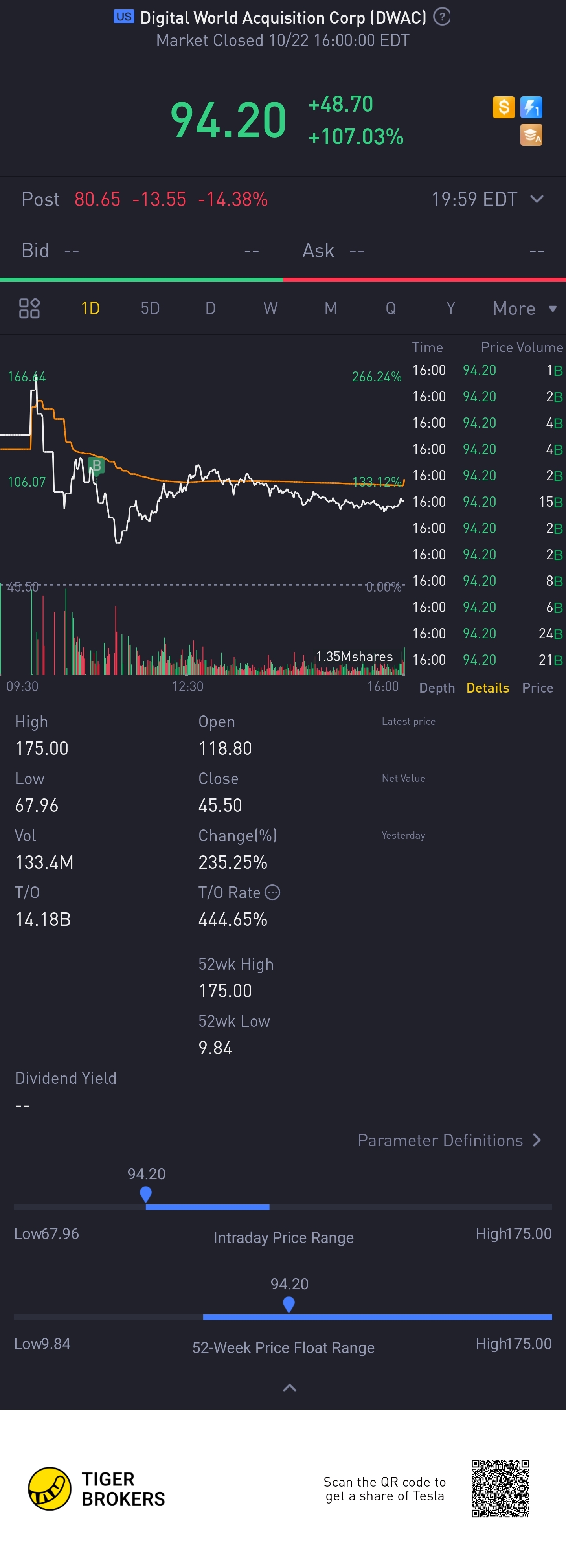
Task: Tap the stock title Digital World Acquisition Corp
Action: (283, 18)
